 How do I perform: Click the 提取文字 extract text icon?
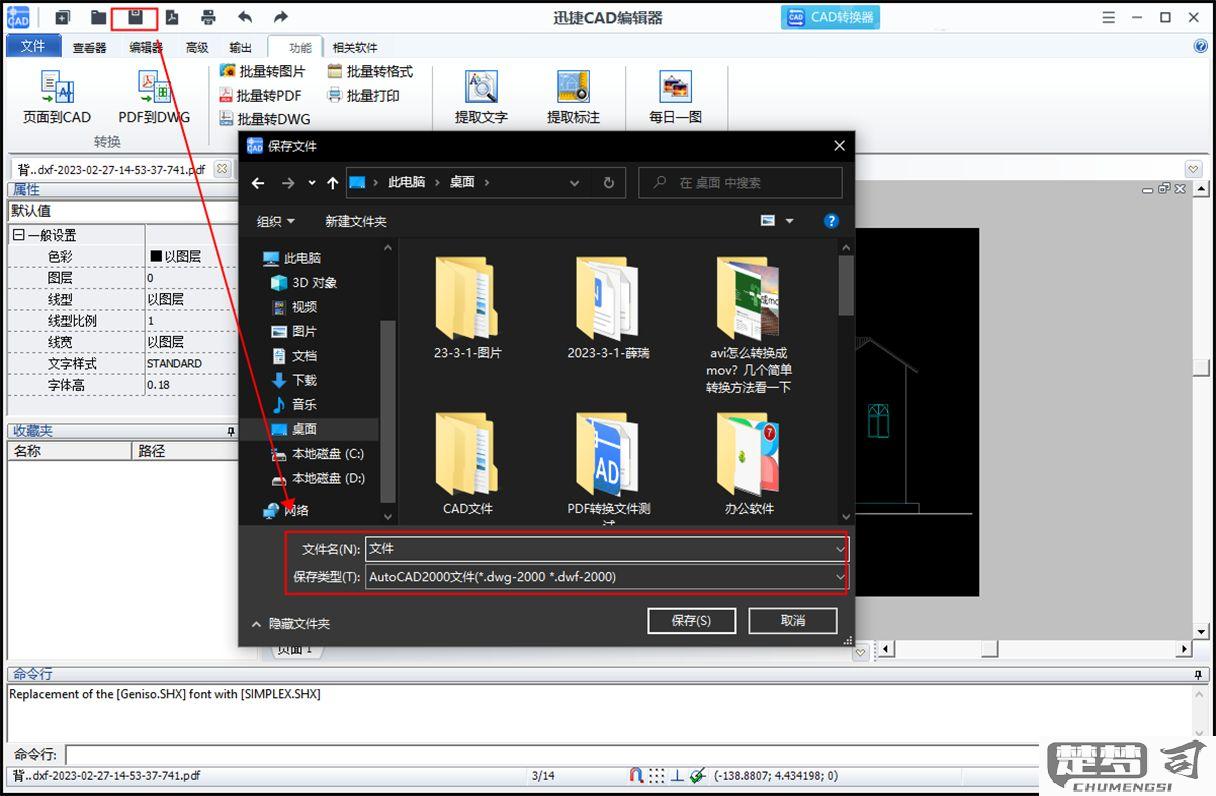point(481,87)
